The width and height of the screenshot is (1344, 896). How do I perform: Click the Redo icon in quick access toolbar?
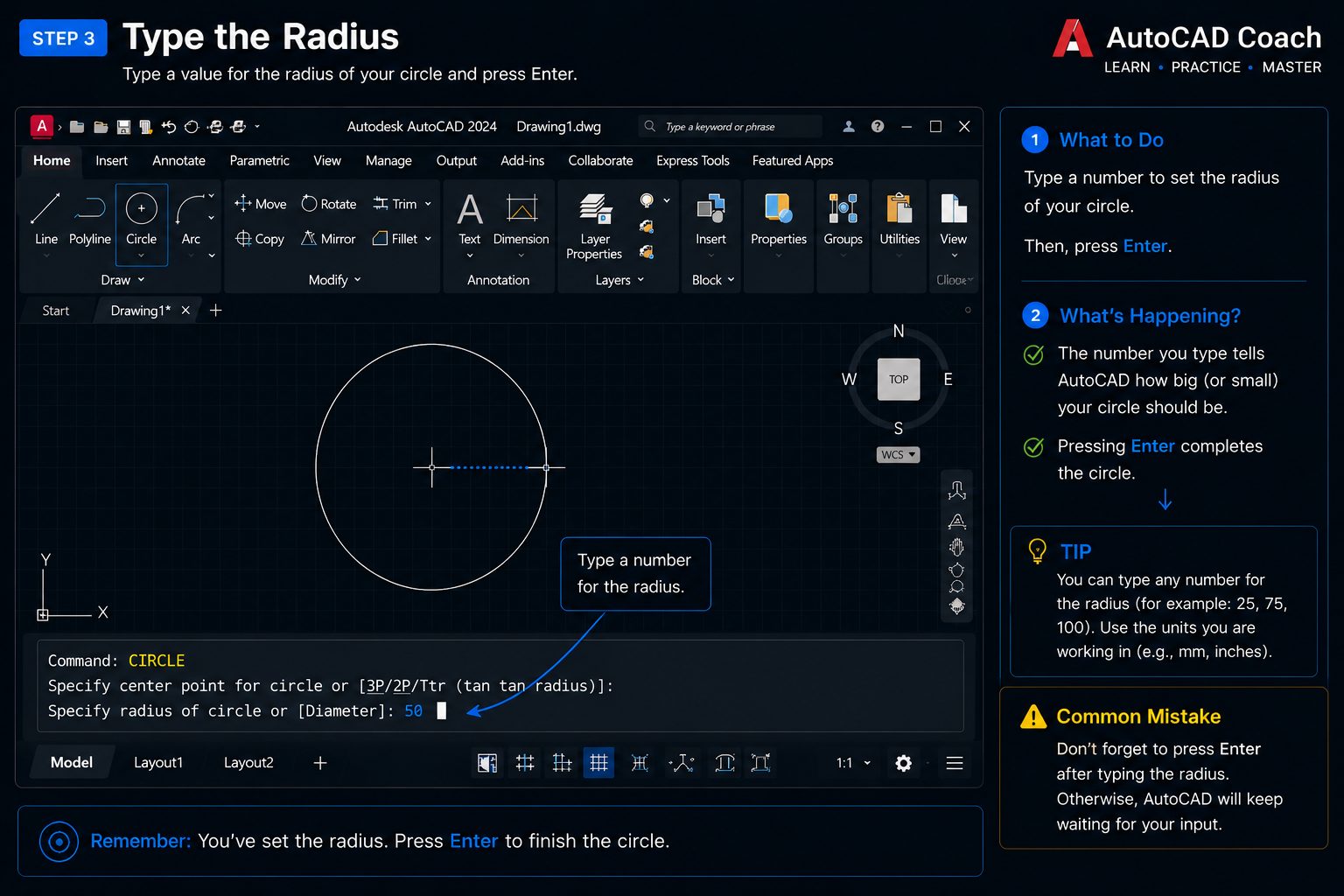192,127
